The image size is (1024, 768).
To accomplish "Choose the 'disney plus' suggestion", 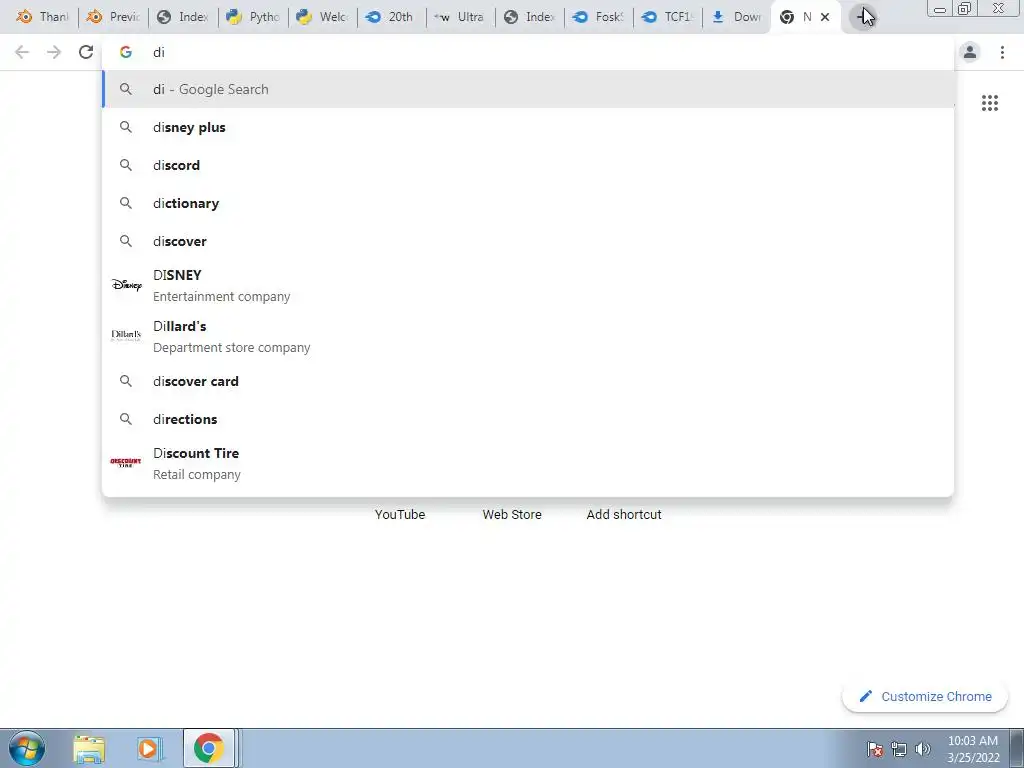I will click(x=528, y=127).
